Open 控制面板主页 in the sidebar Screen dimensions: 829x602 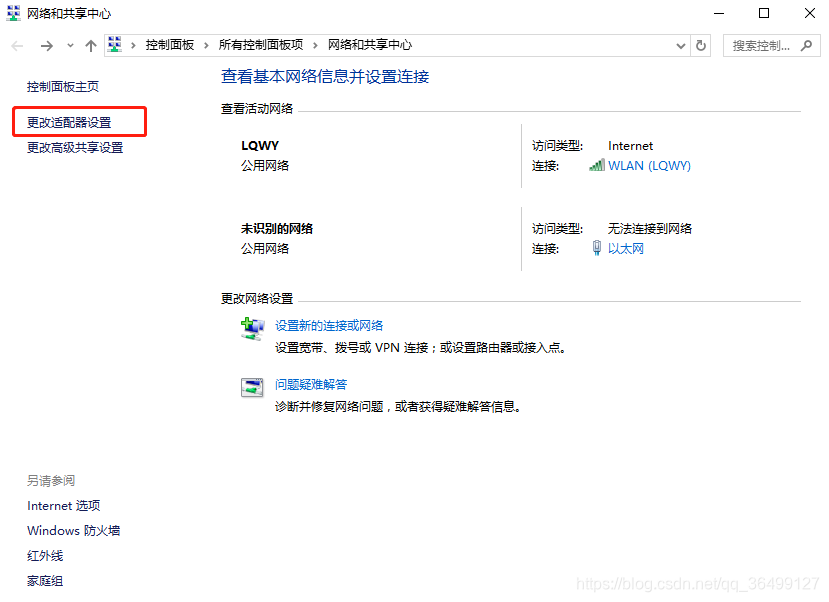63,87
